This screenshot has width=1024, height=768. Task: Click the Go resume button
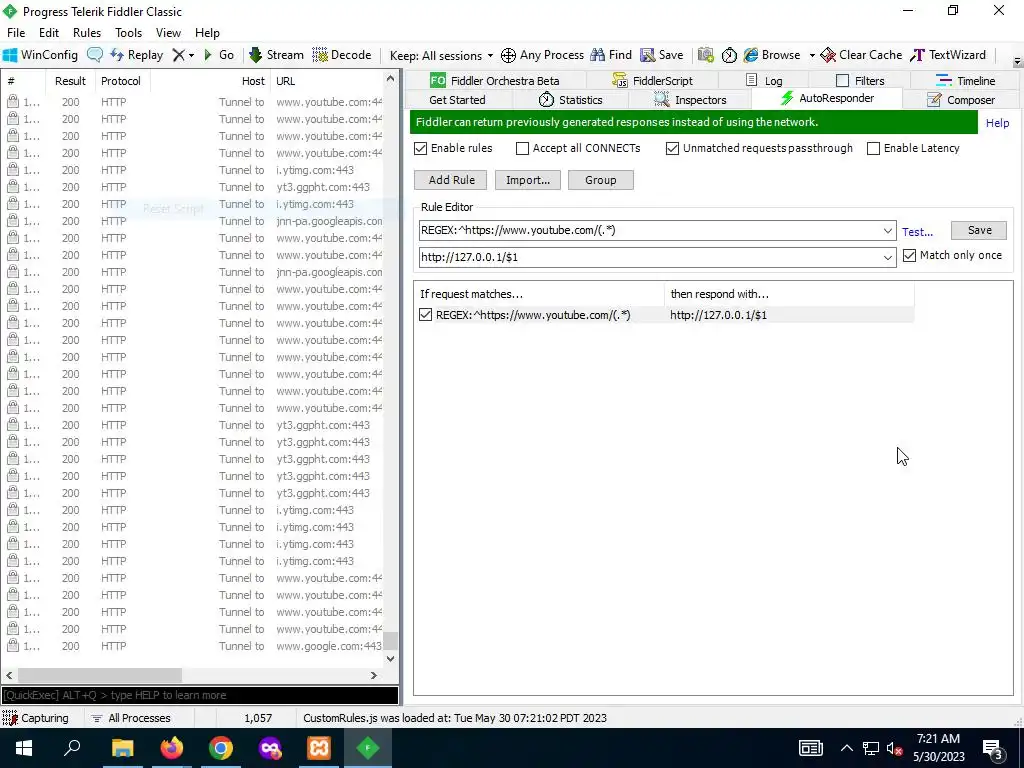[x=219, y=55]
